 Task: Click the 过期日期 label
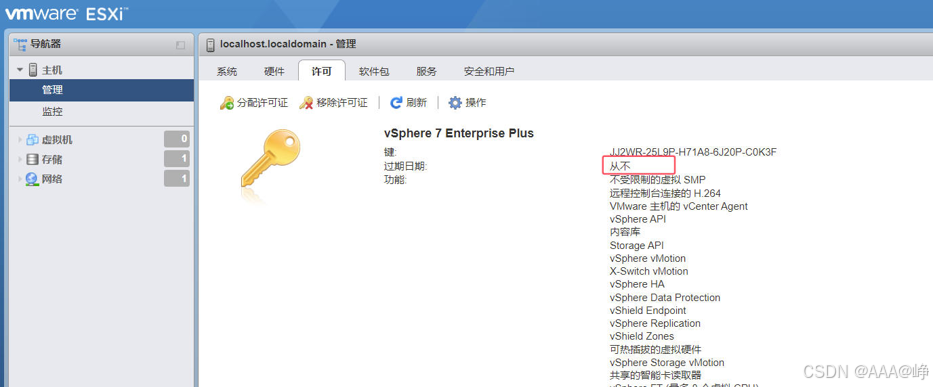pyautogui.click(x=406, y=166)
